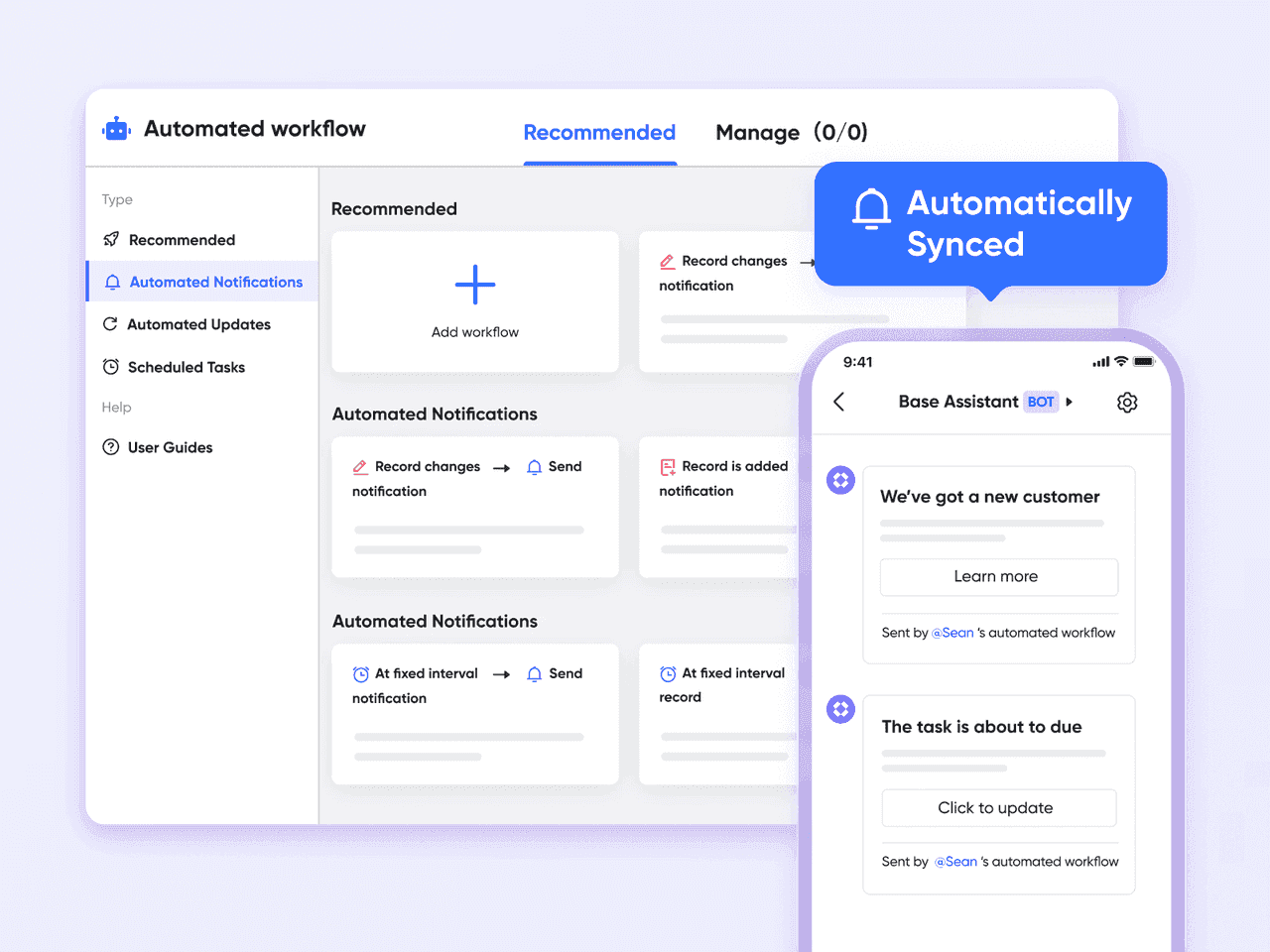Screen dimensions: 1270x952
Task: Switch to the Recommended tab
Action: [599, 132]
